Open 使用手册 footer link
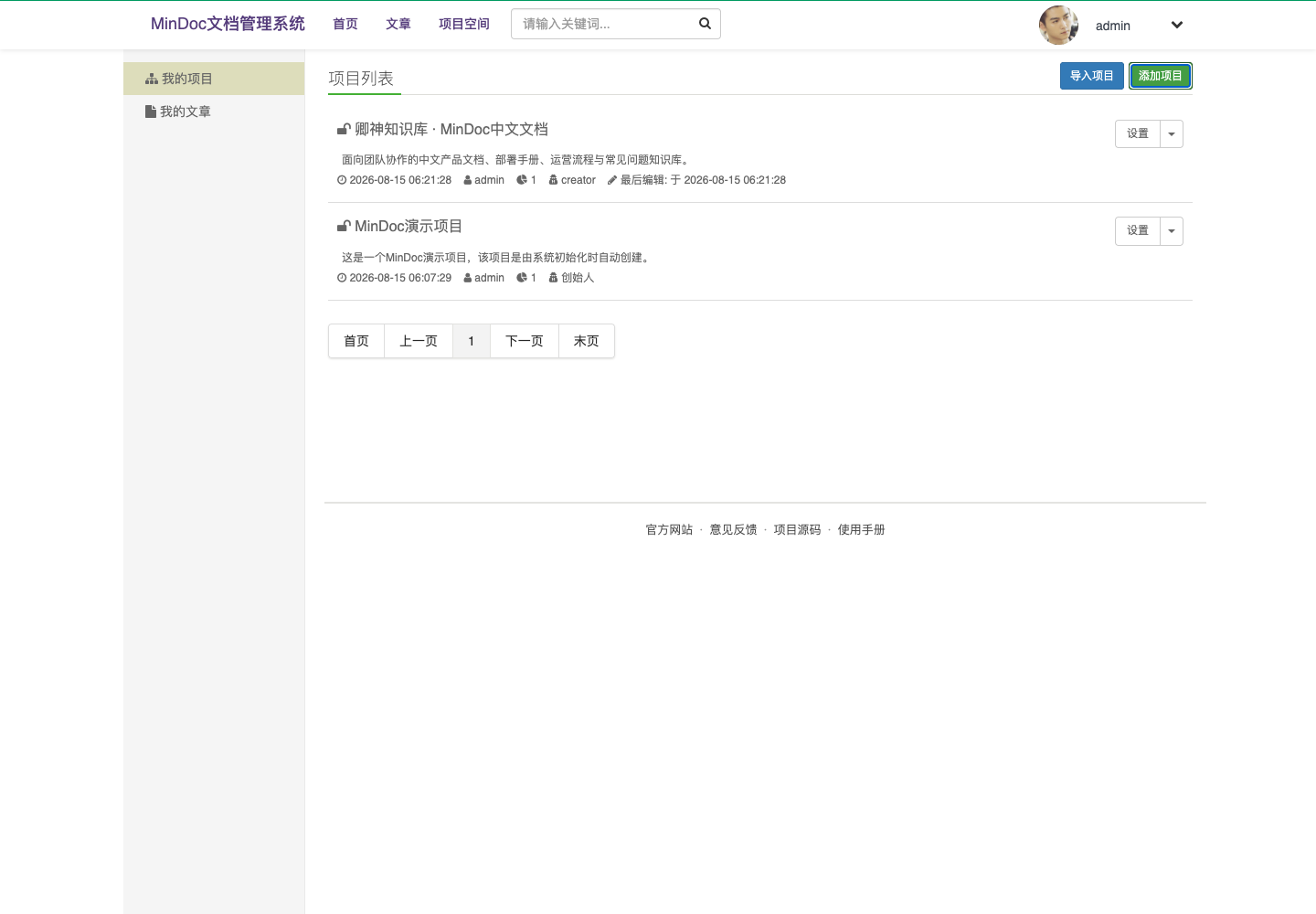1316x914 pixels. (x=862, y=530)
